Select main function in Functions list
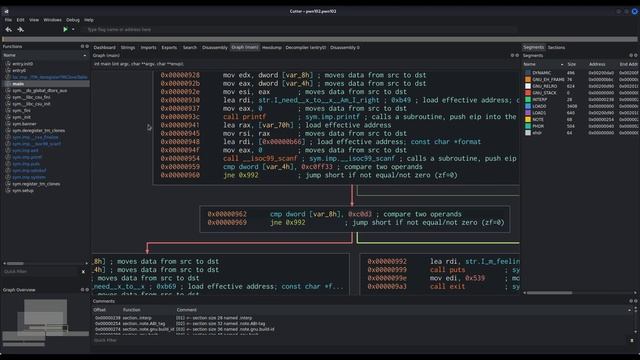Screen dimensions: 640x360 [18, 84]
